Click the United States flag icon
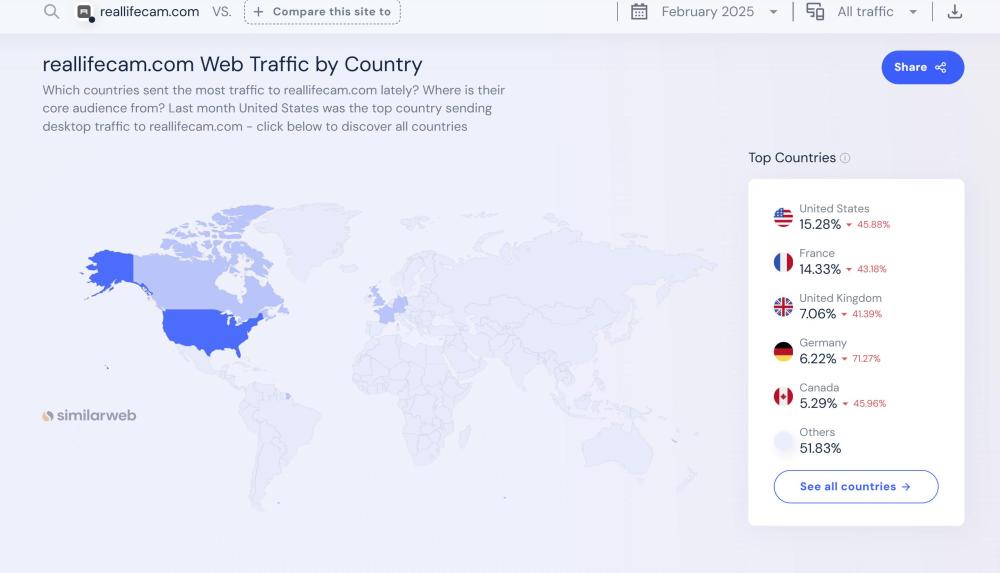Image resolution: width=1000 pixels, height=573 pixels. (783, 217)
